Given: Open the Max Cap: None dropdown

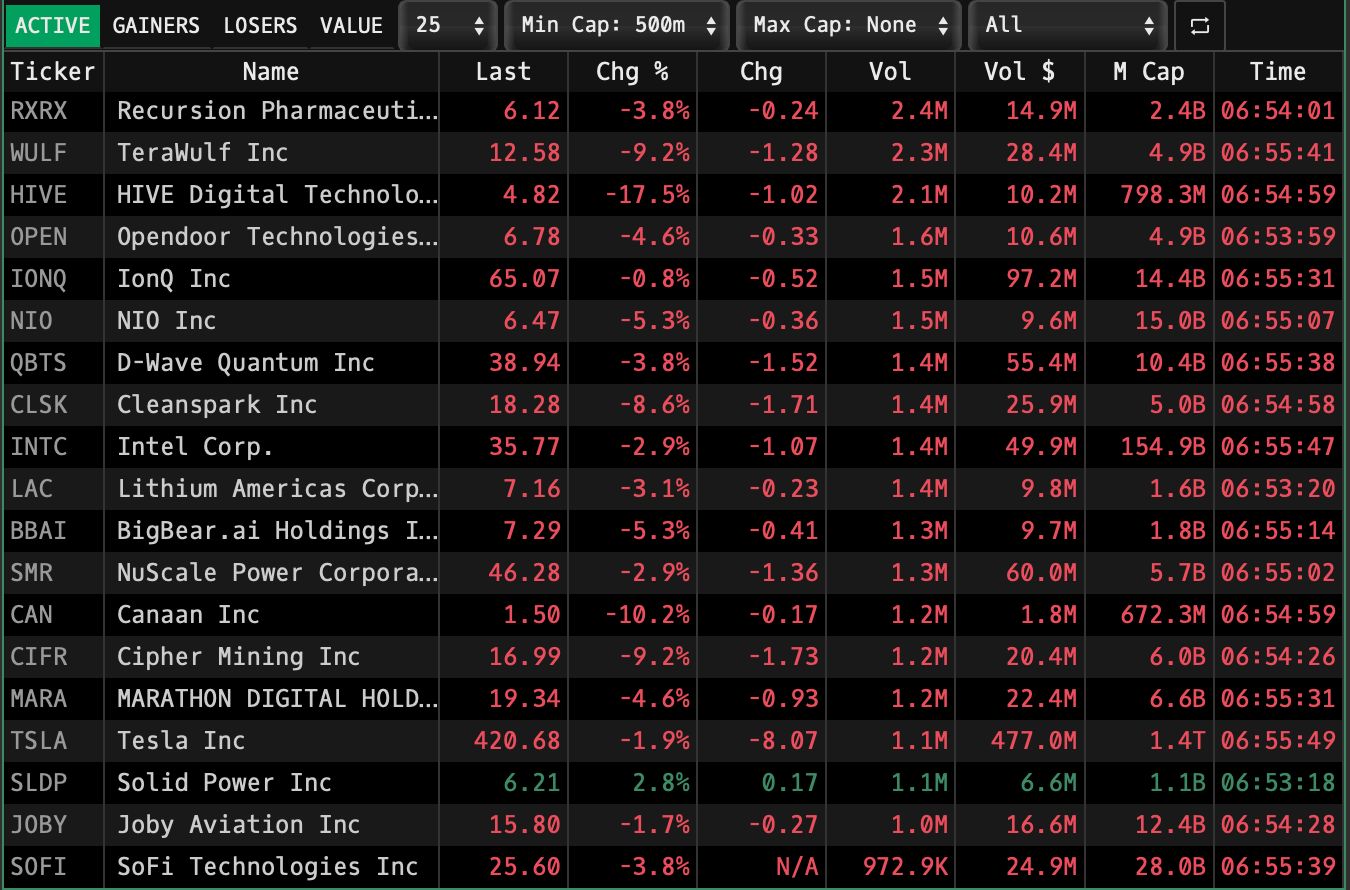Looking at the screenshot, I should pyautogui.click(x=849, y=25).
